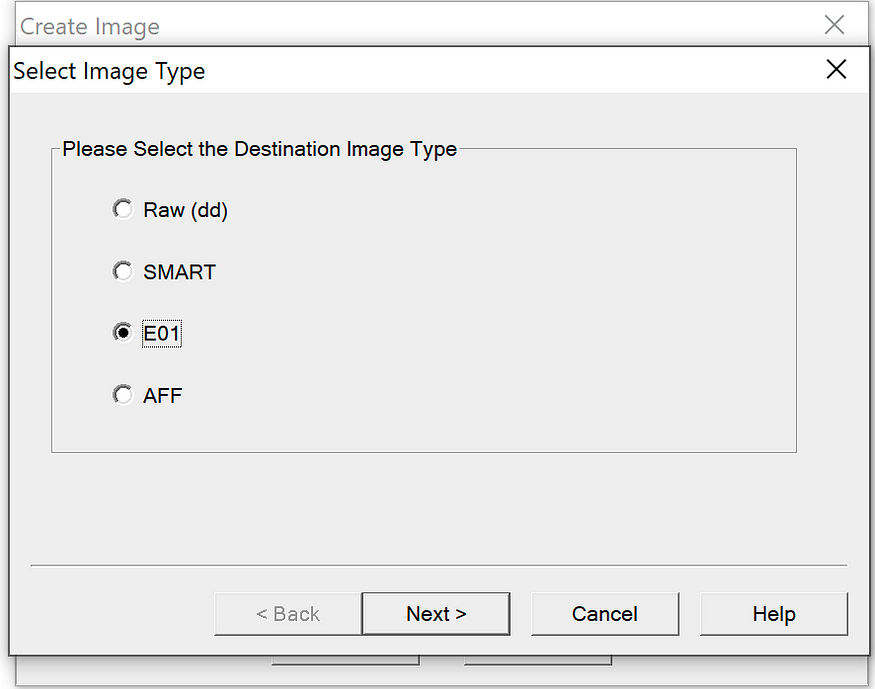Click the "Please Select the Destination Image Type" caption
The height and width of the screenshot is (689, 875).
(259, 149)
